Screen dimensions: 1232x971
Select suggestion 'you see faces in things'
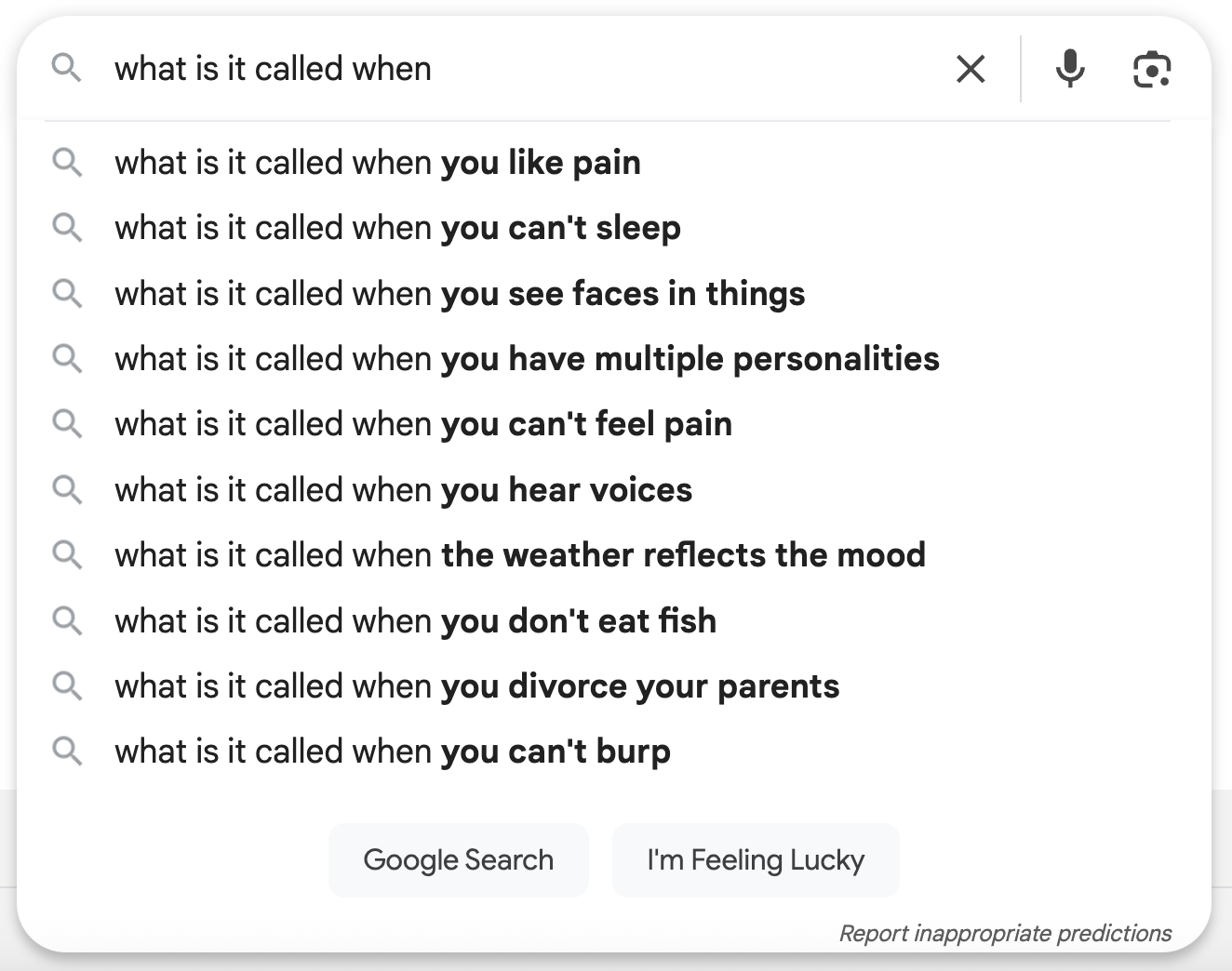click(x=614, y=293)
